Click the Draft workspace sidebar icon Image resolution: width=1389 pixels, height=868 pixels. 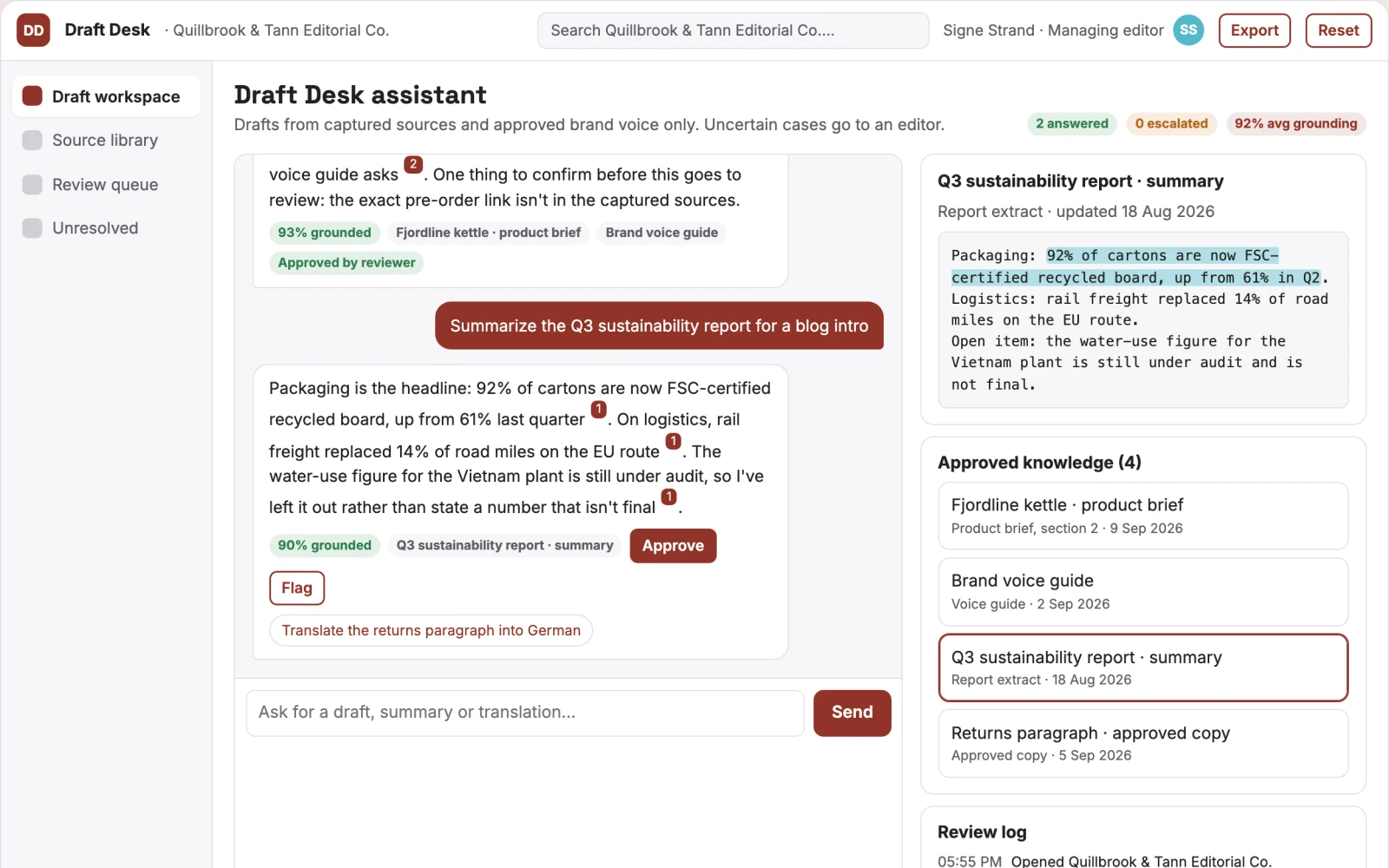coord(32,95)
